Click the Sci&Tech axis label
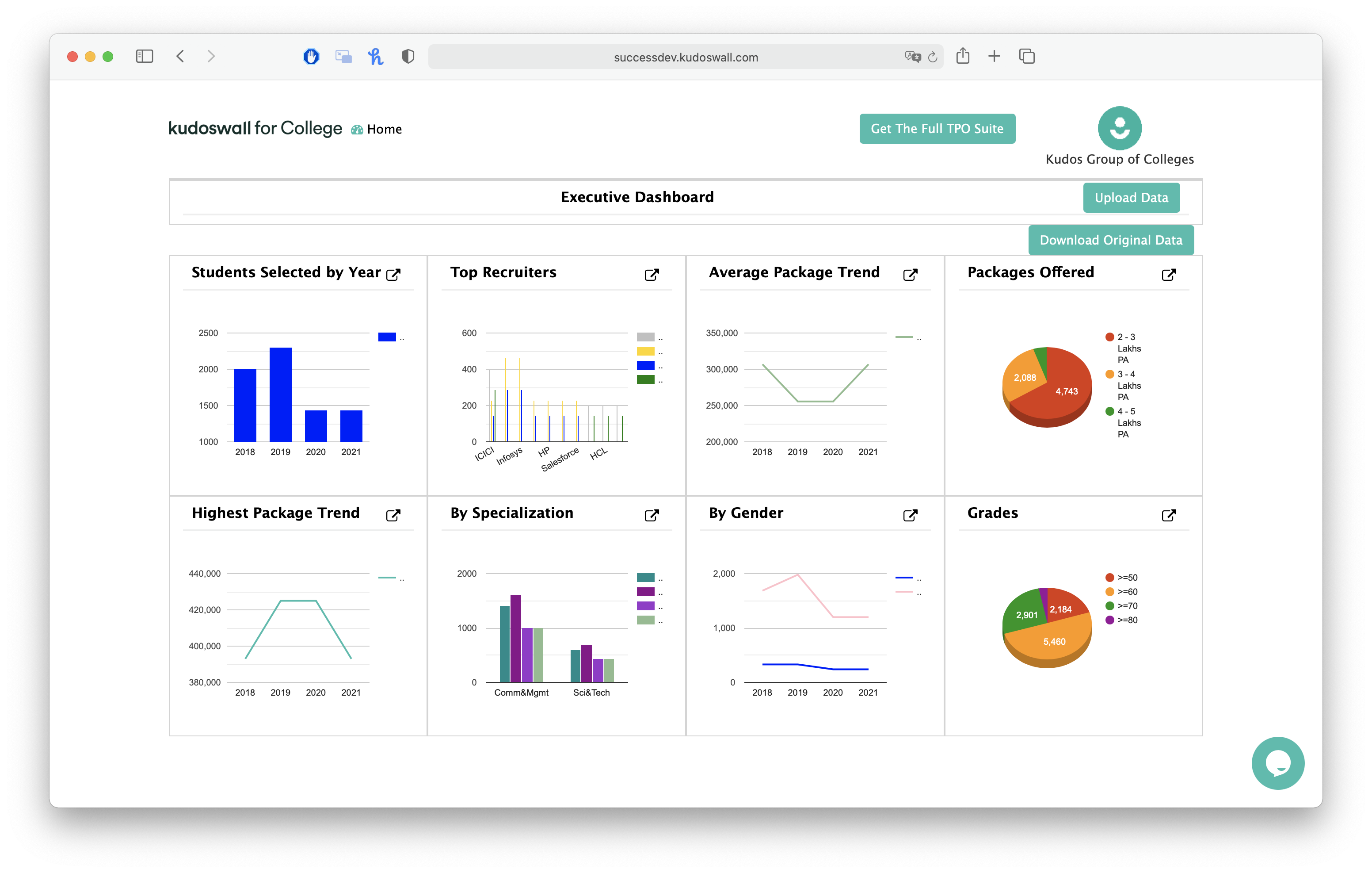Image resolution: width=1372 pixels, height=873 pixels. coord(591,692)
